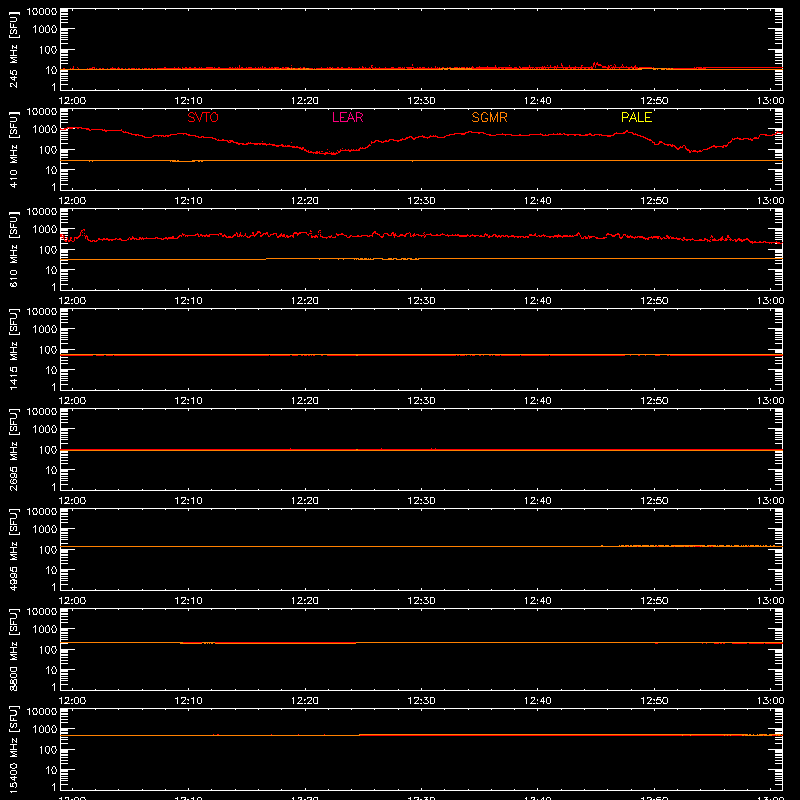Click 12:40 time label under 1415 MHz plot
The width and height of the screenshot is (800, 800).
pyautogui.click(x=538, y=401)
